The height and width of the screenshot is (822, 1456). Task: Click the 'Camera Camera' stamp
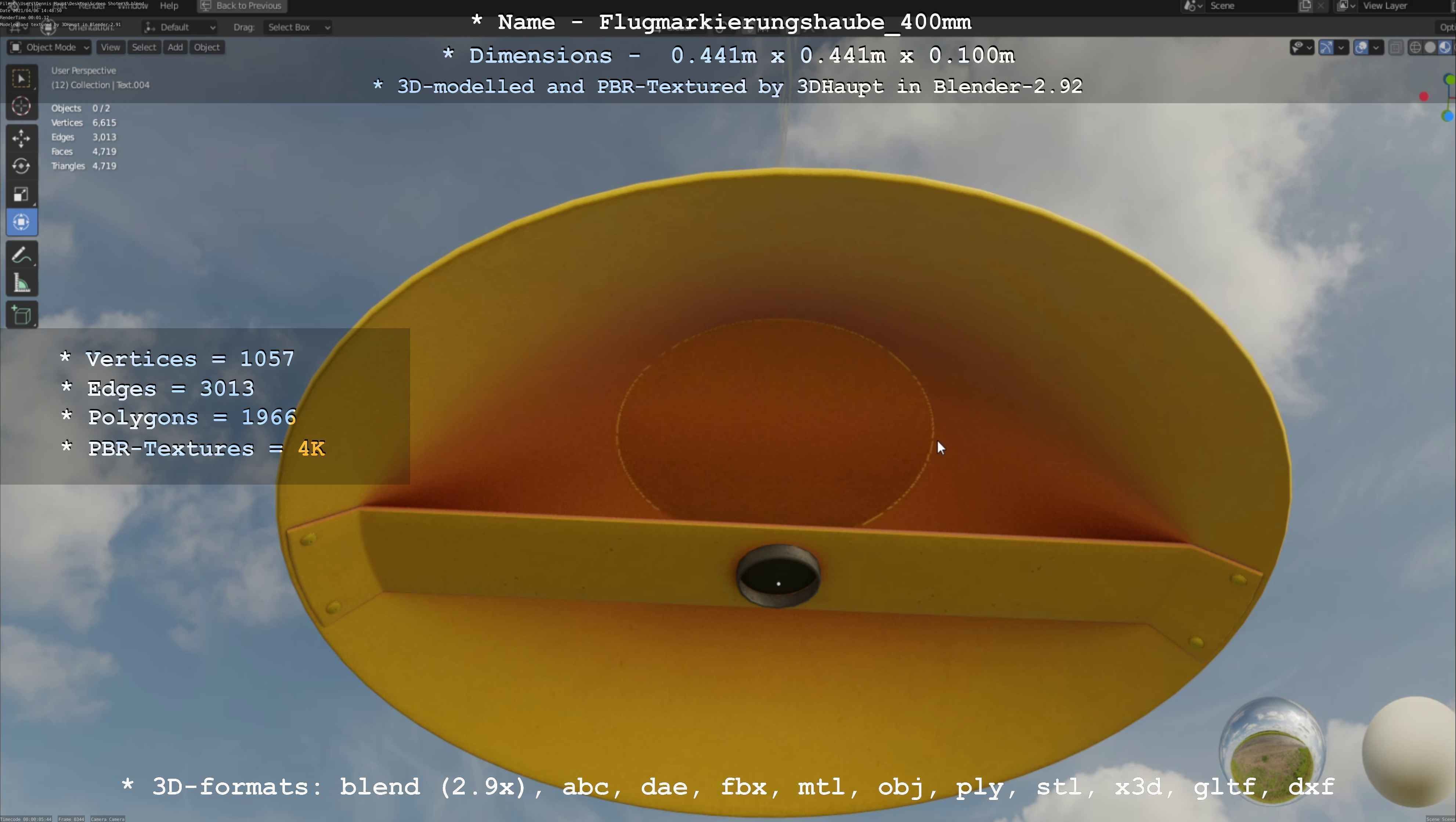click(107, 819)
